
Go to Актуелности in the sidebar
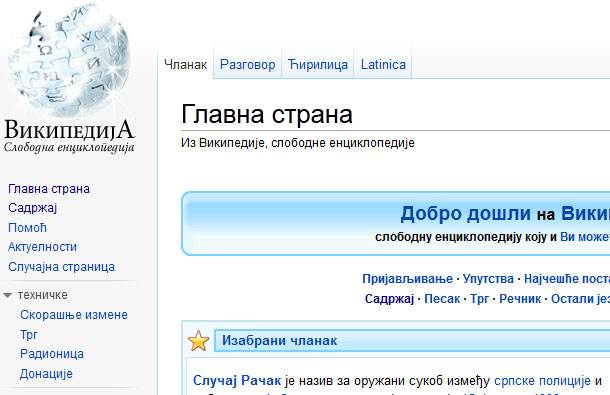[x=42, y=247]
